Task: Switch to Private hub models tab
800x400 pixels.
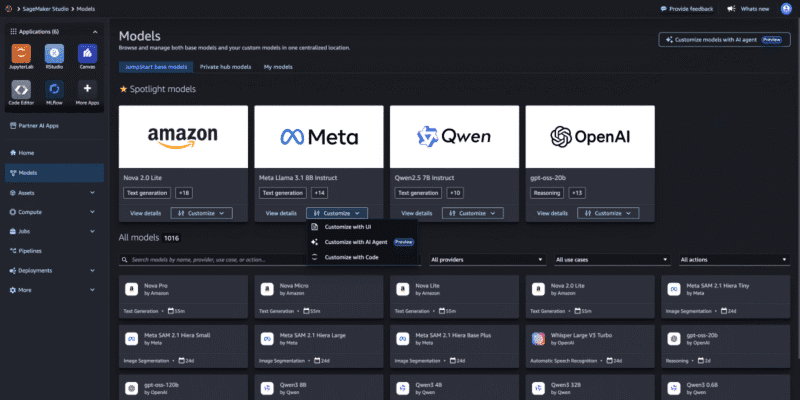Action: (x=226, y=67)
